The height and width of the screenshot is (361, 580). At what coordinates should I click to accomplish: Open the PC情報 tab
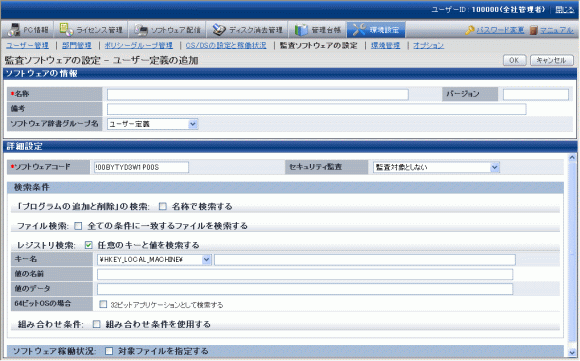pyautogui.click(x=27, y=30)
